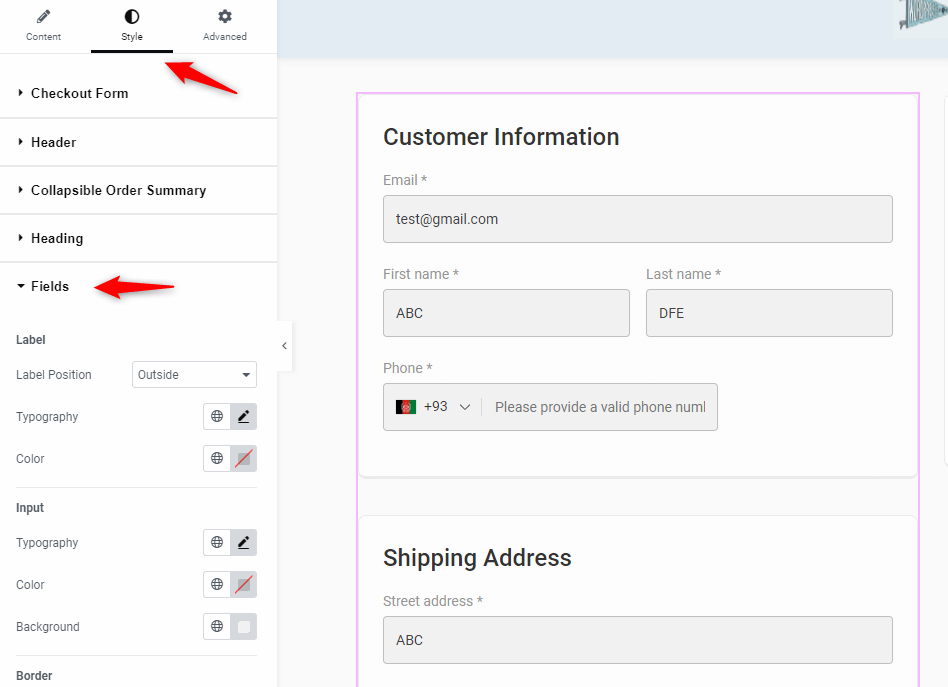This screenshot has width=948, height=687.
Task: Click the 'First name *' field label
Action: tap(421, 274)
